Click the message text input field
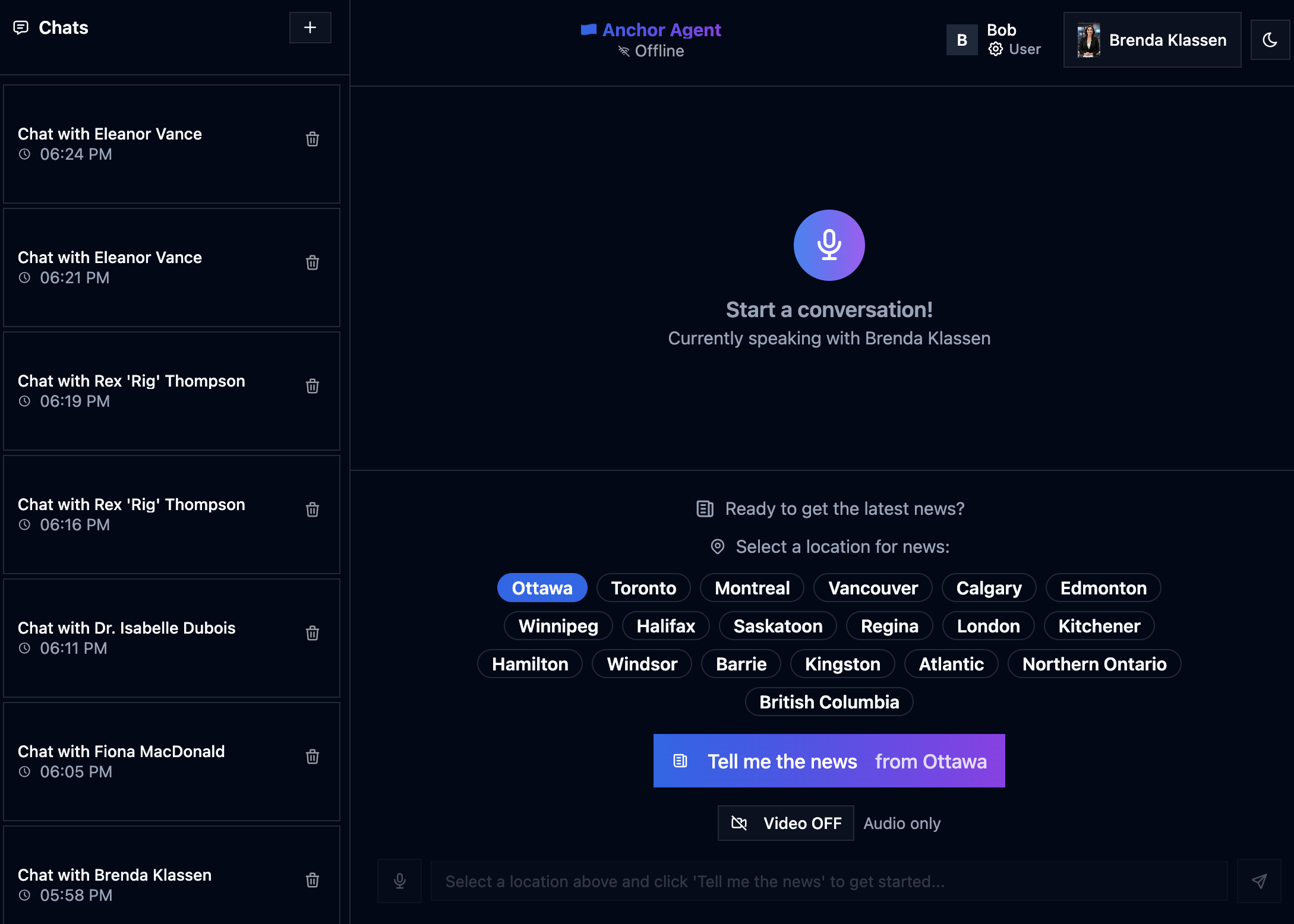1294x924 pixels. pyautogui.click(x=829, y=881)
